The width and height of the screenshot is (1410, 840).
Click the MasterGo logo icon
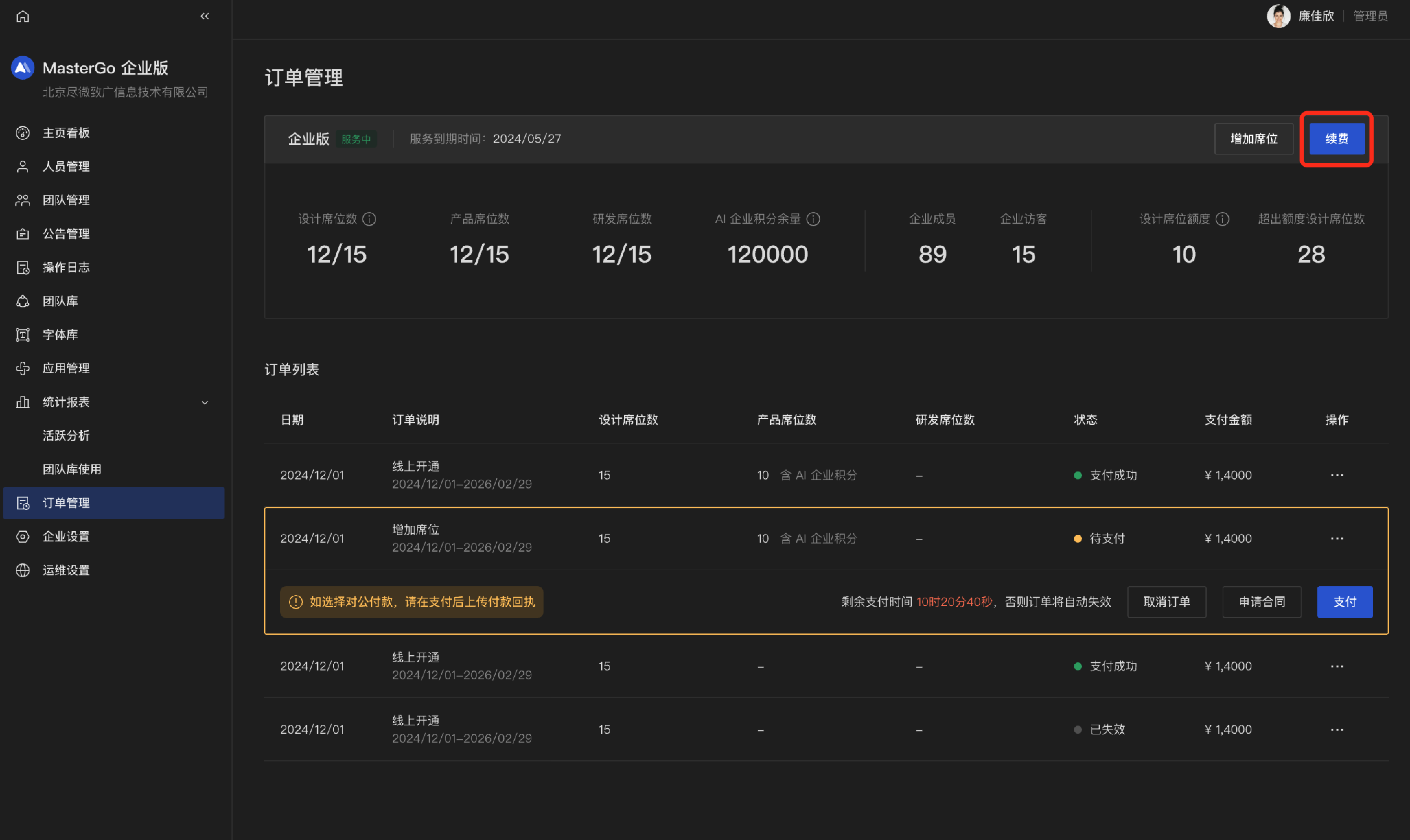click(23, 68)
